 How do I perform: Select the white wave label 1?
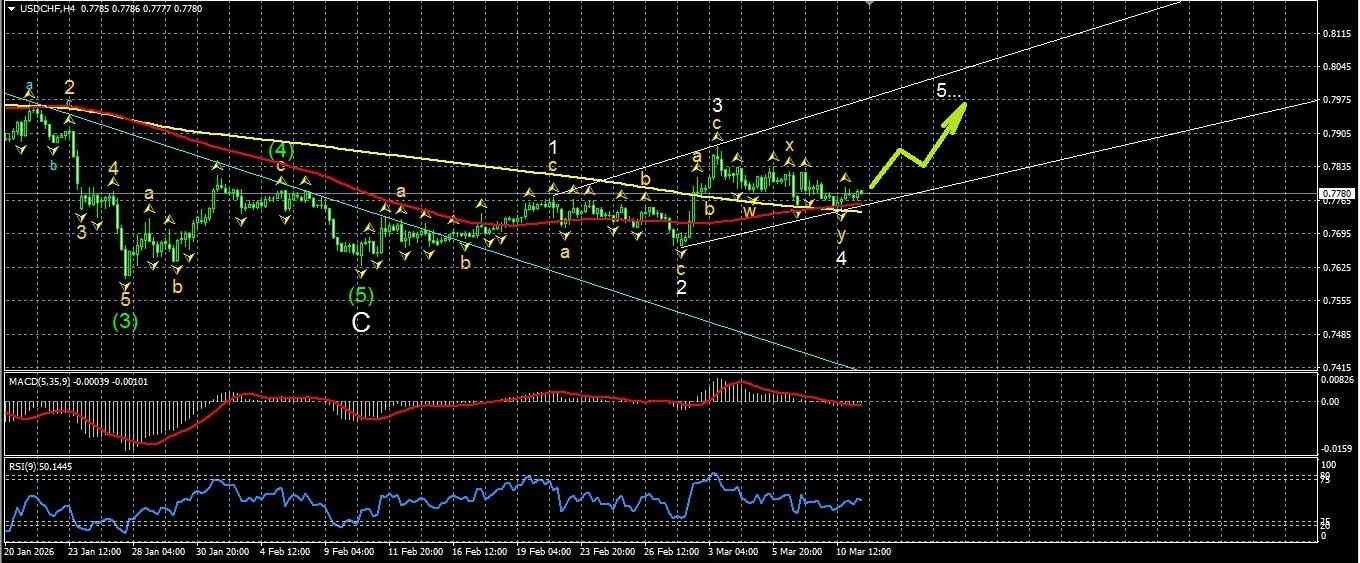coord(553,148)
